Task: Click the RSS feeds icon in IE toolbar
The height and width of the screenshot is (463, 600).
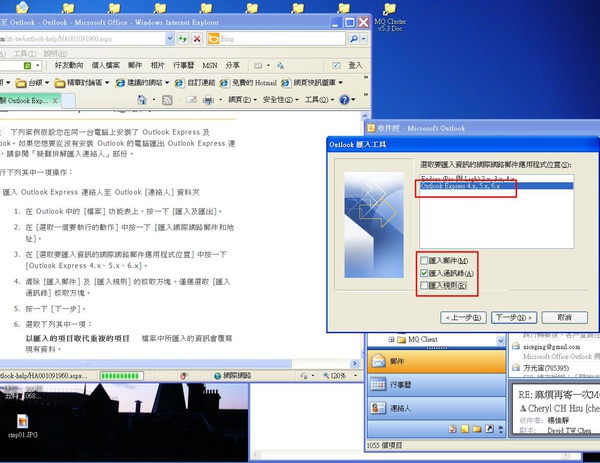Action: (x=167, y=100)
